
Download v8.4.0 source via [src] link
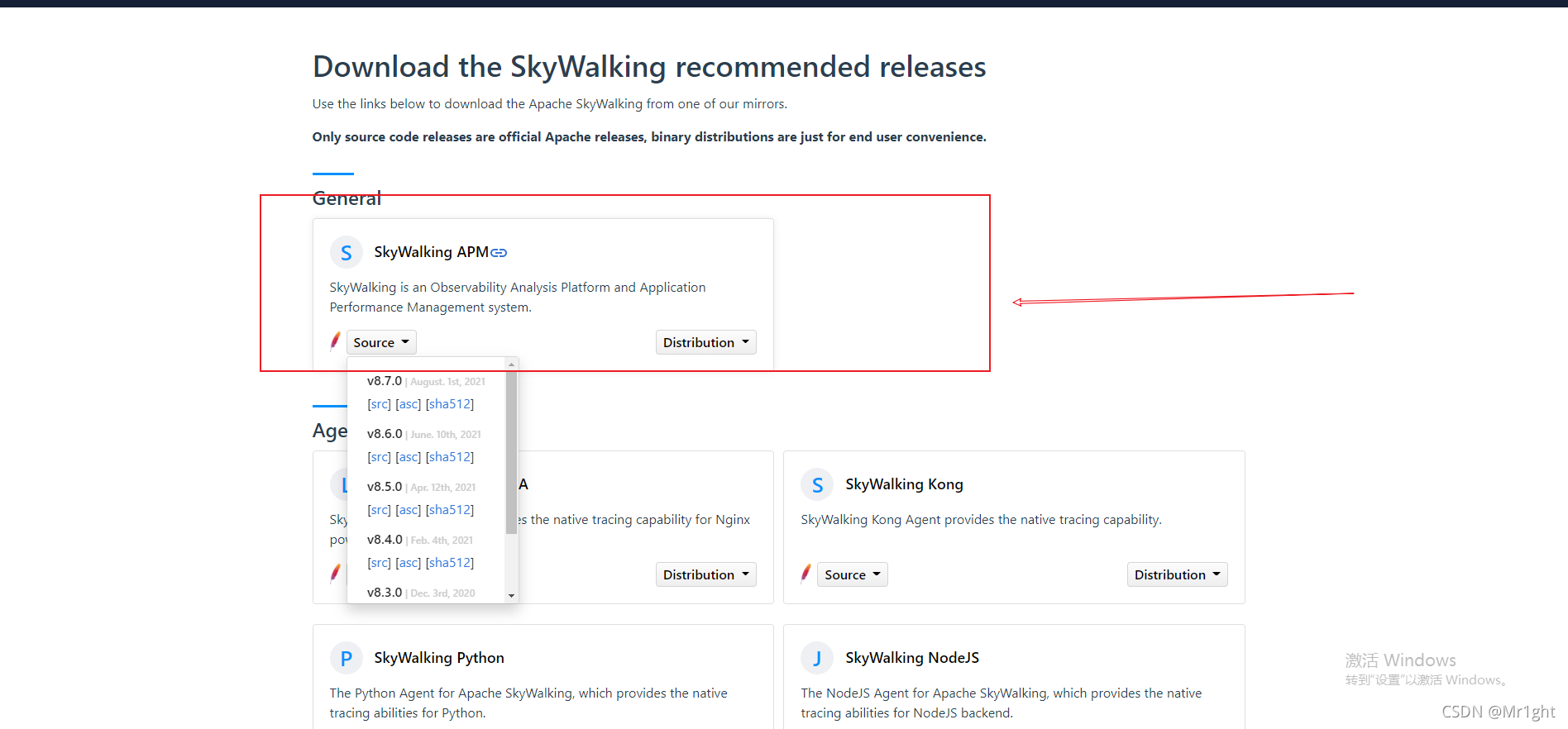coord(379,563)
